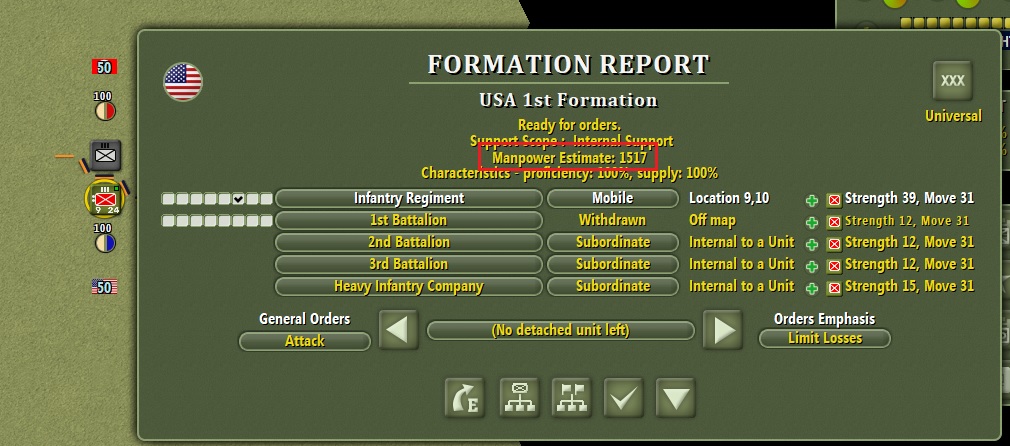Click Strength 39, Move 31 text
Screen dimensions: 1010x446
[909, 199]
